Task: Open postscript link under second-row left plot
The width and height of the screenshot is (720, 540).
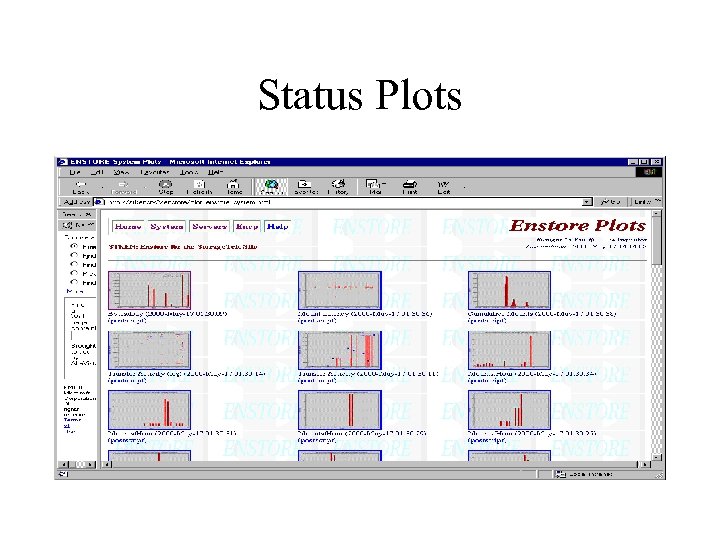Action: 127,381
